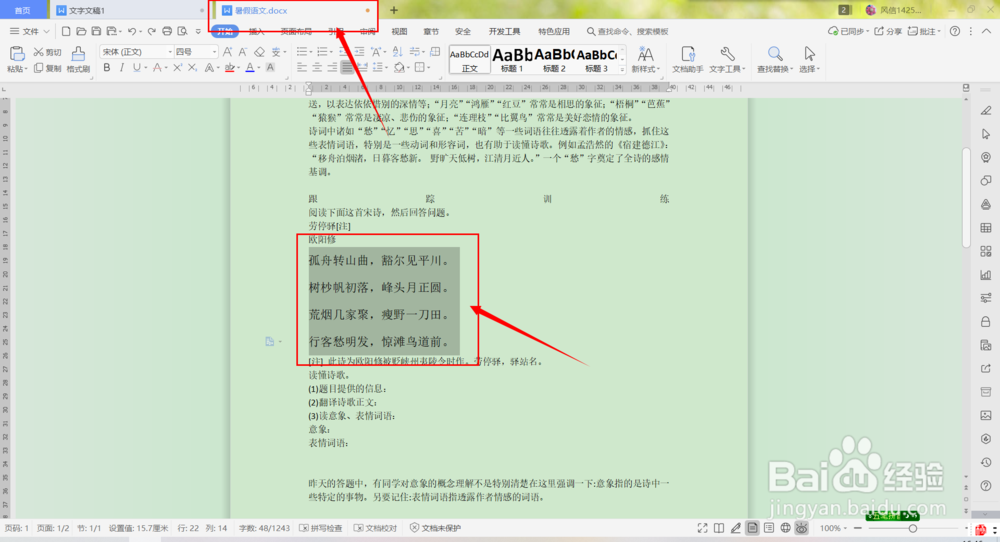Toggle italic formatting
This screenshot has height=542, width=1000.
point(121,68)
